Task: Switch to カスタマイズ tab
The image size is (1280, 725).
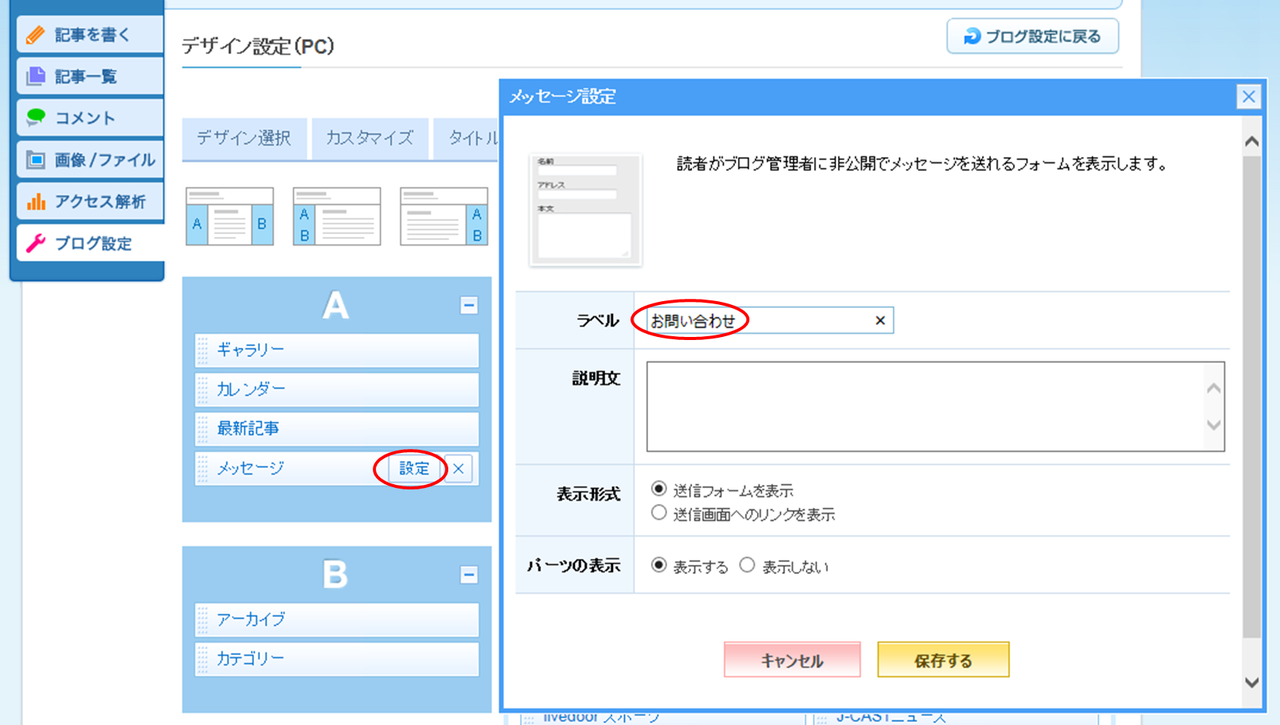Action: tap(370, 138)
